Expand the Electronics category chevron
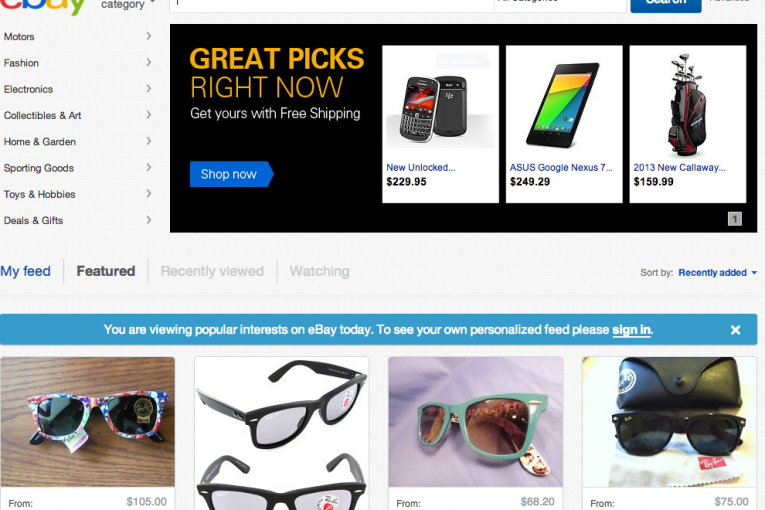765x510 pixels. click(x=149, y=89)
